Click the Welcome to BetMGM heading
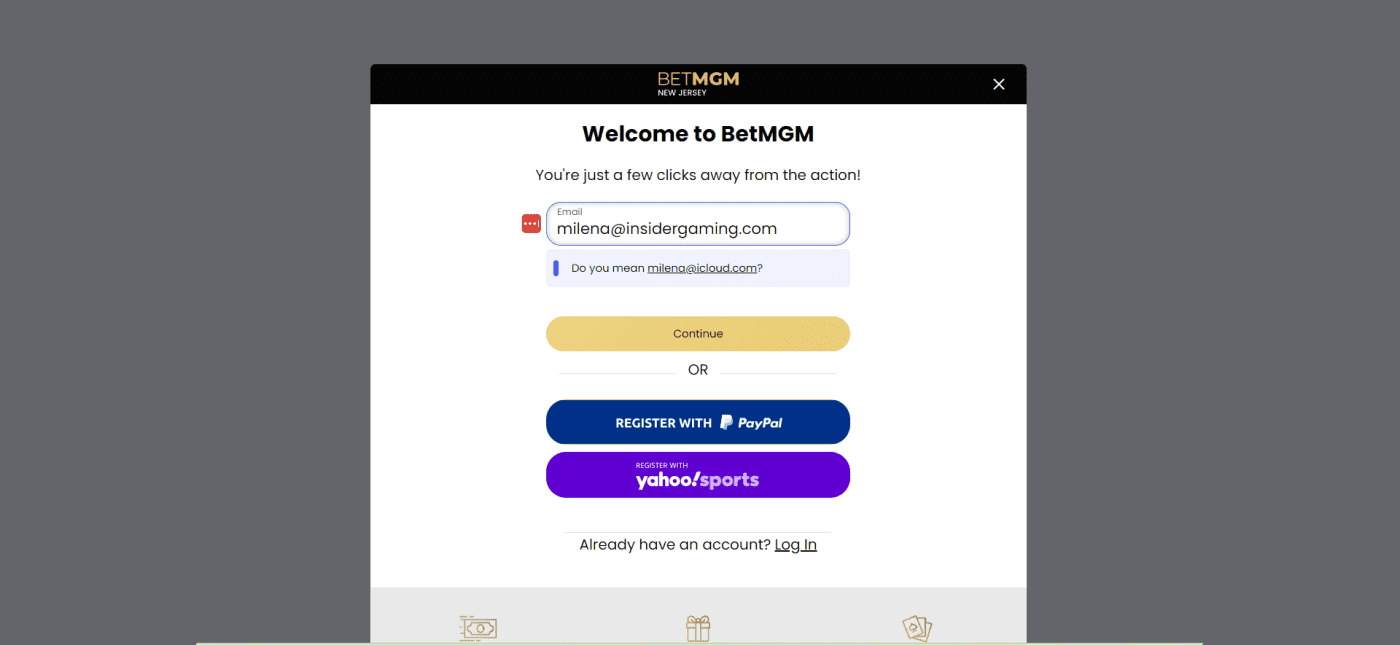 pyautogui.click(x=698, y=134)
